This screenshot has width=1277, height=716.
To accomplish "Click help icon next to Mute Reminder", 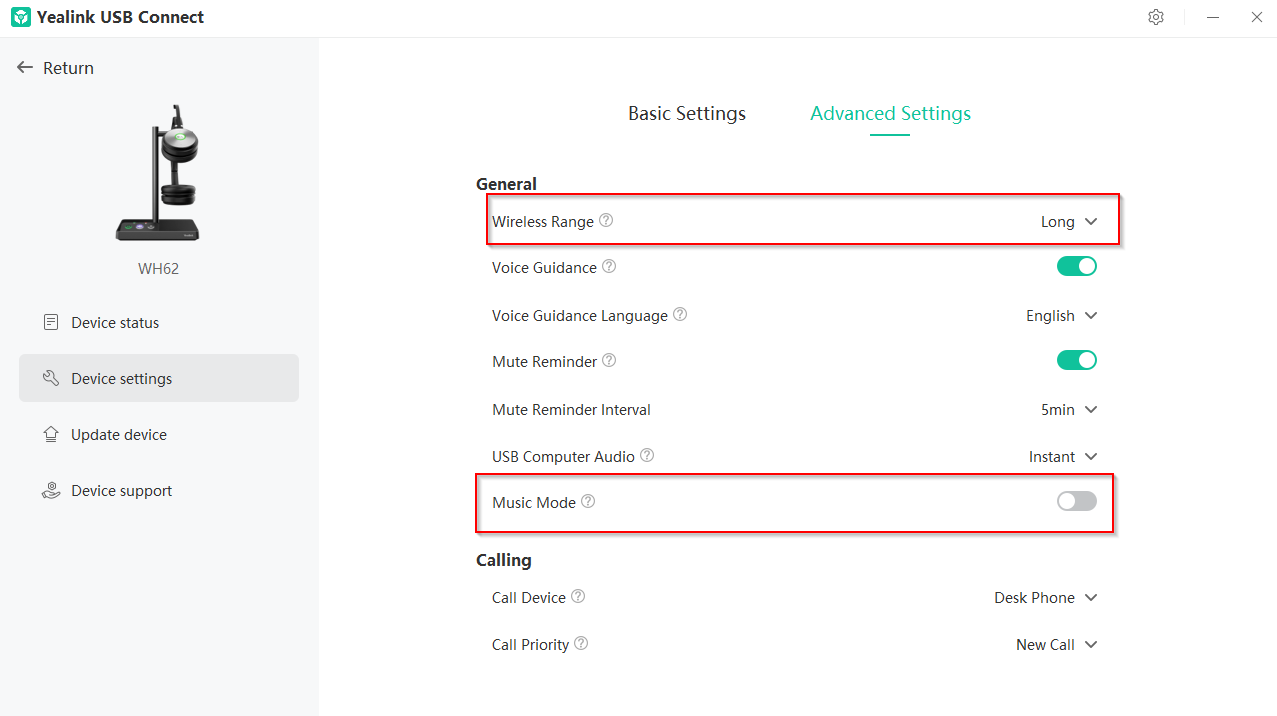I will click(609, 361).
